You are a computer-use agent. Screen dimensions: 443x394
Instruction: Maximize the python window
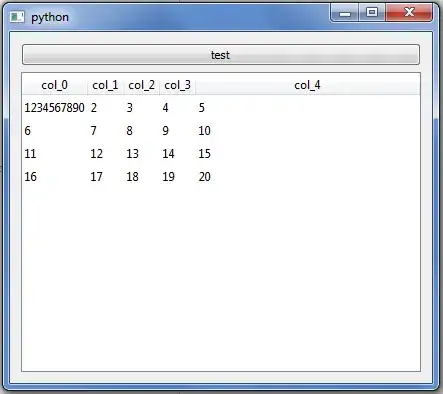click(x=372, y=13)
